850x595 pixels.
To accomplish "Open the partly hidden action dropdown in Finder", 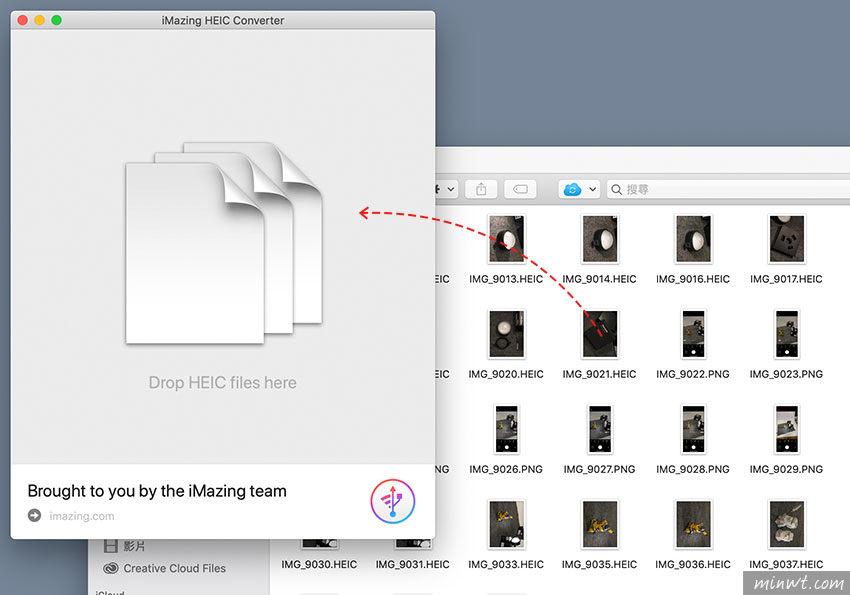I will pyautogui.click(x=447, y=189).
